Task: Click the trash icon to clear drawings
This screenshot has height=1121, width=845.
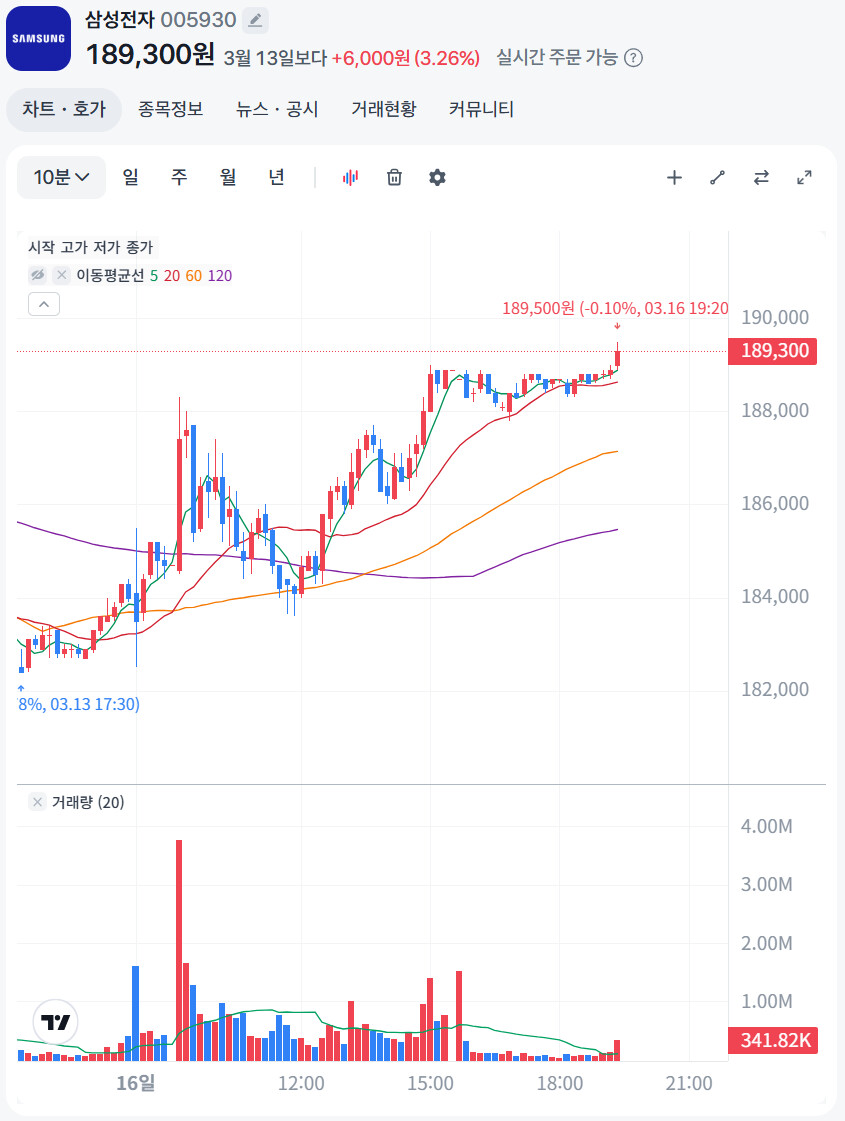Action: tap(395, 177)
